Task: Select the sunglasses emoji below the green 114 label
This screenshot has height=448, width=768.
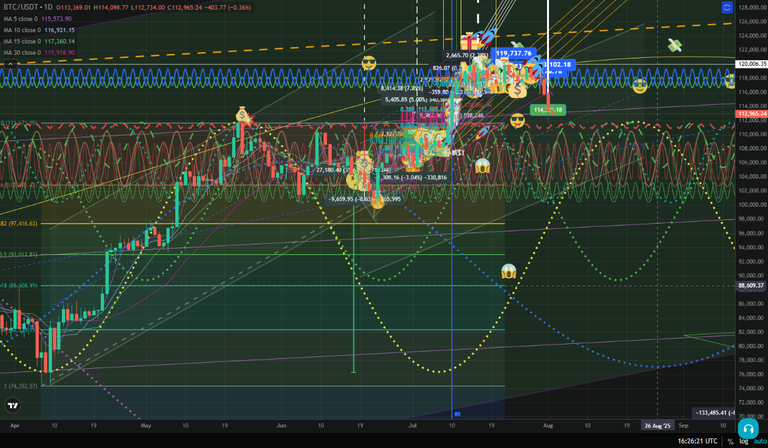Action: pos(517,120)
